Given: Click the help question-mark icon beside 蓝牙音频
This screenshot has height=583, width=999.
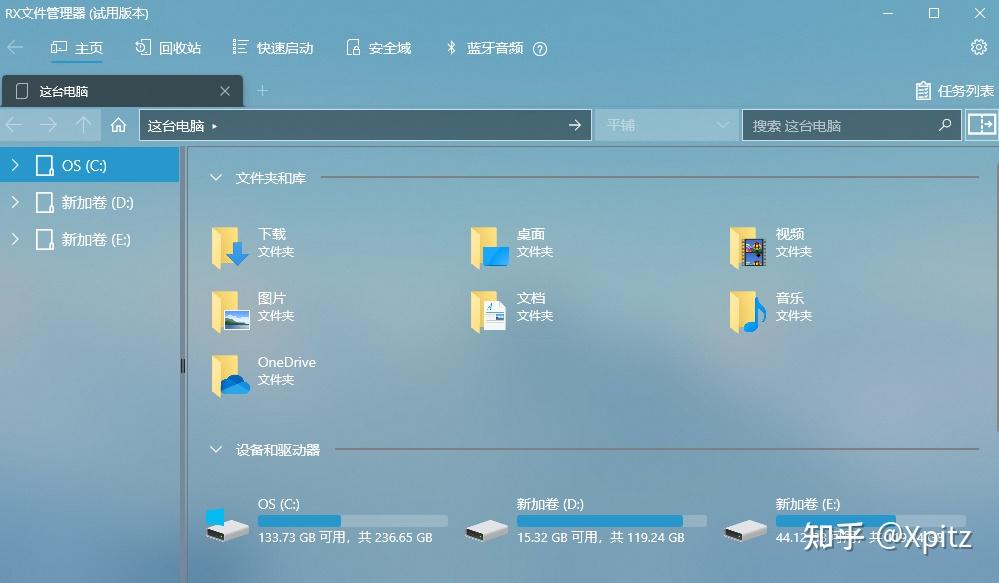Looking at the screenshot, I should [x=538, y=47].
